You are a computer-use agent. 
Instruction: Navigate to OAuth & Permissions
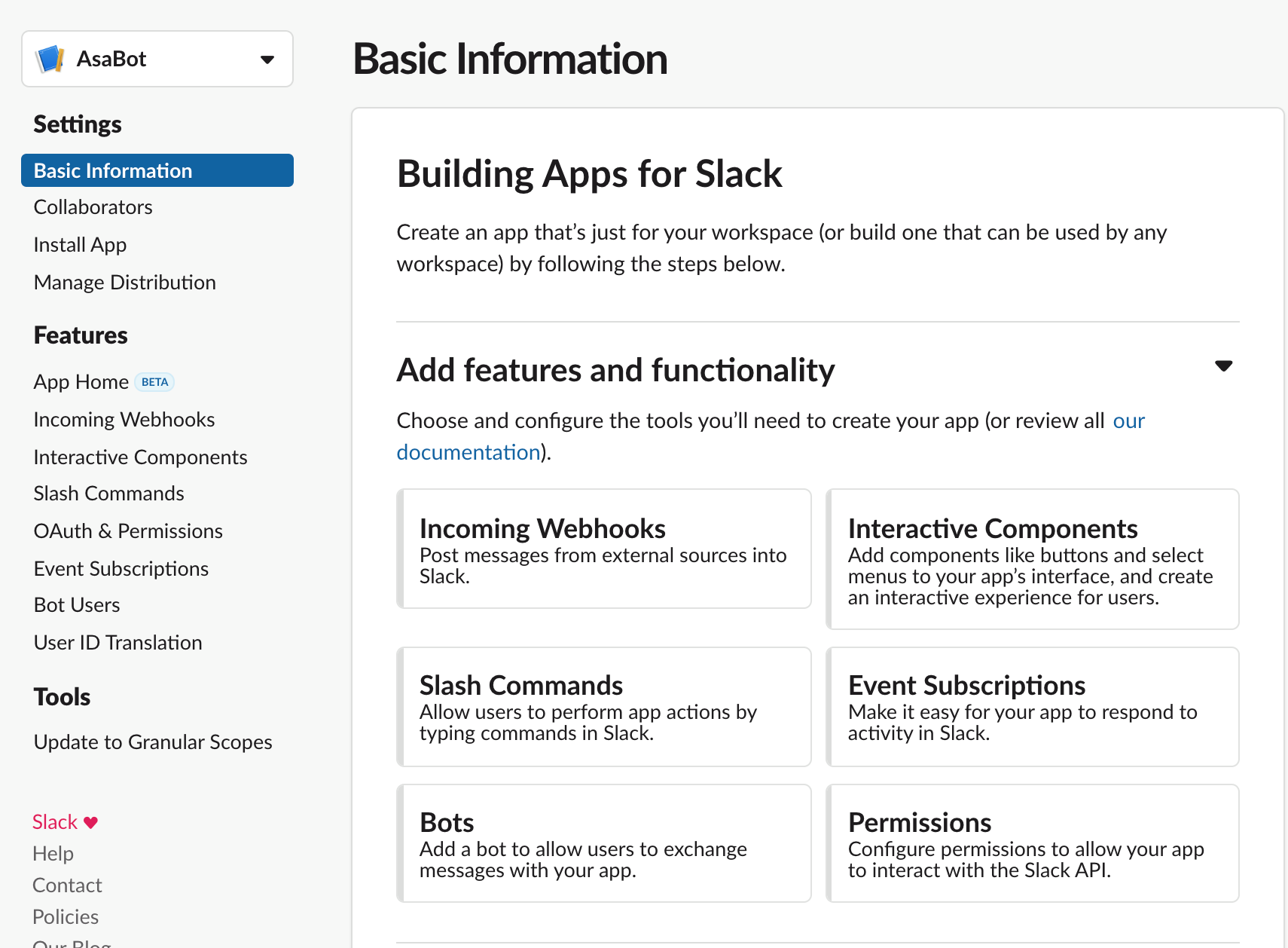[128, 531]
